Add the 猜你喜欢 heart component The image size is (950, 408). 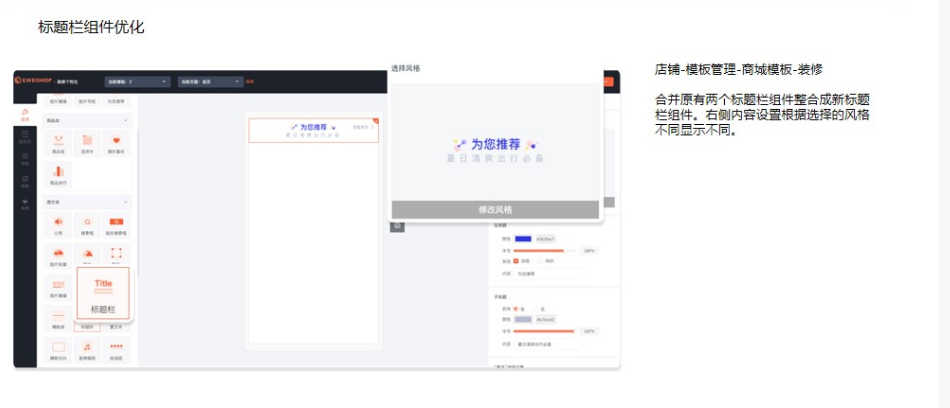[x=116, y=143]
